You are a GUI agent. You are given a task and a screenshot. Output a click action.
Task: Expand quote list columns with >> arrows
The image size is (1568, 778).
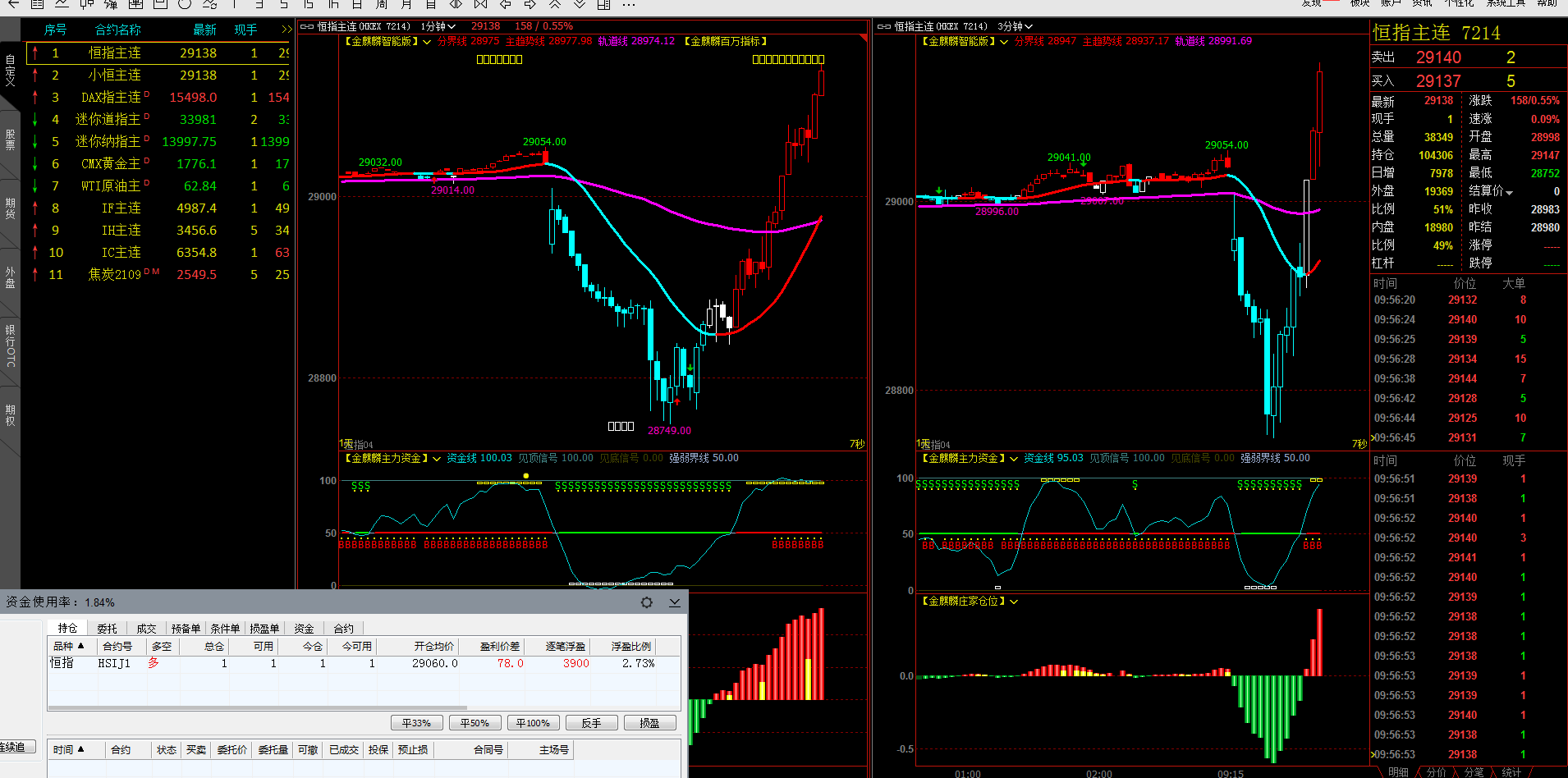click(286, 30)
